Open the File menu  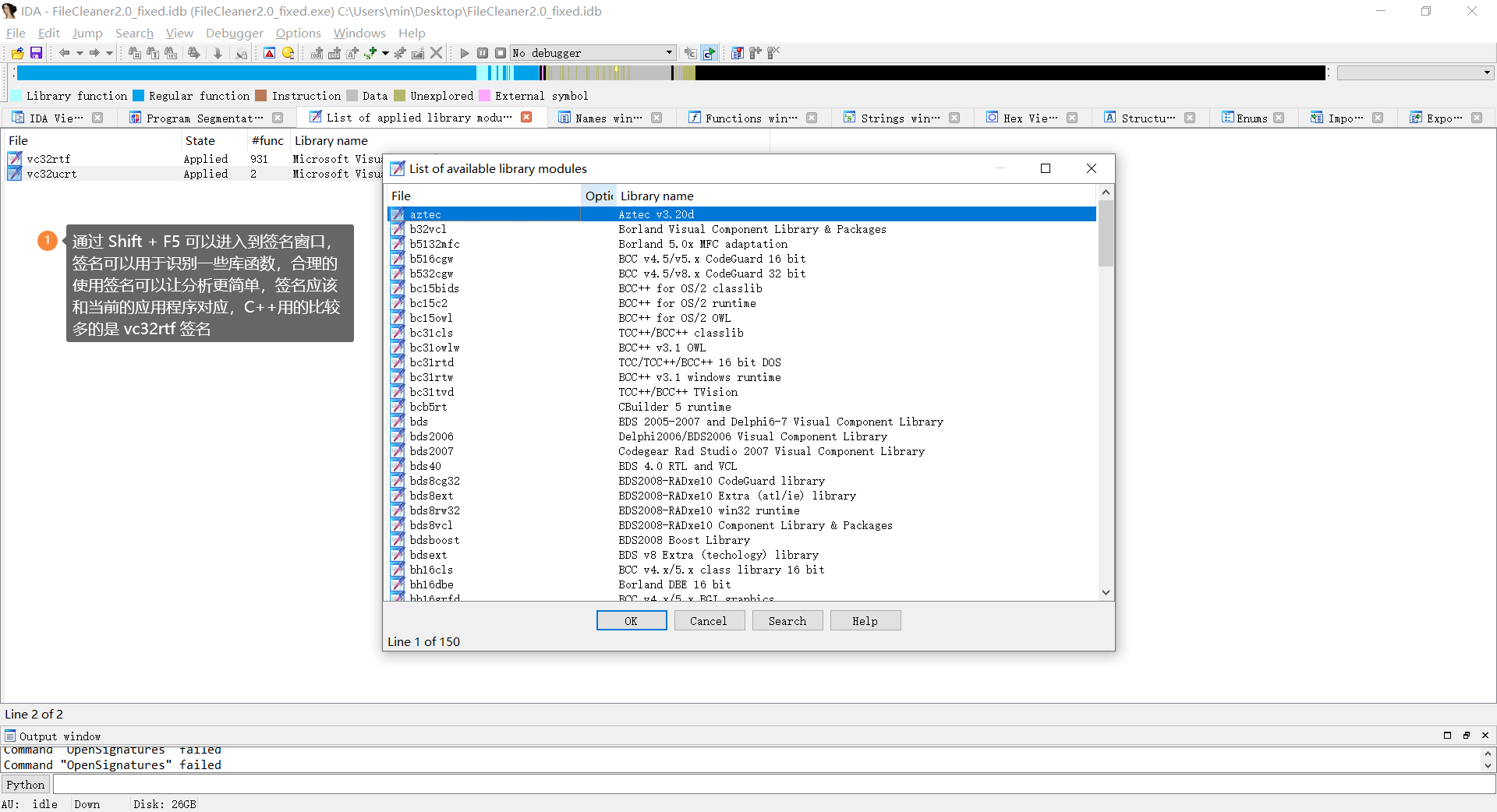point(16,33)
